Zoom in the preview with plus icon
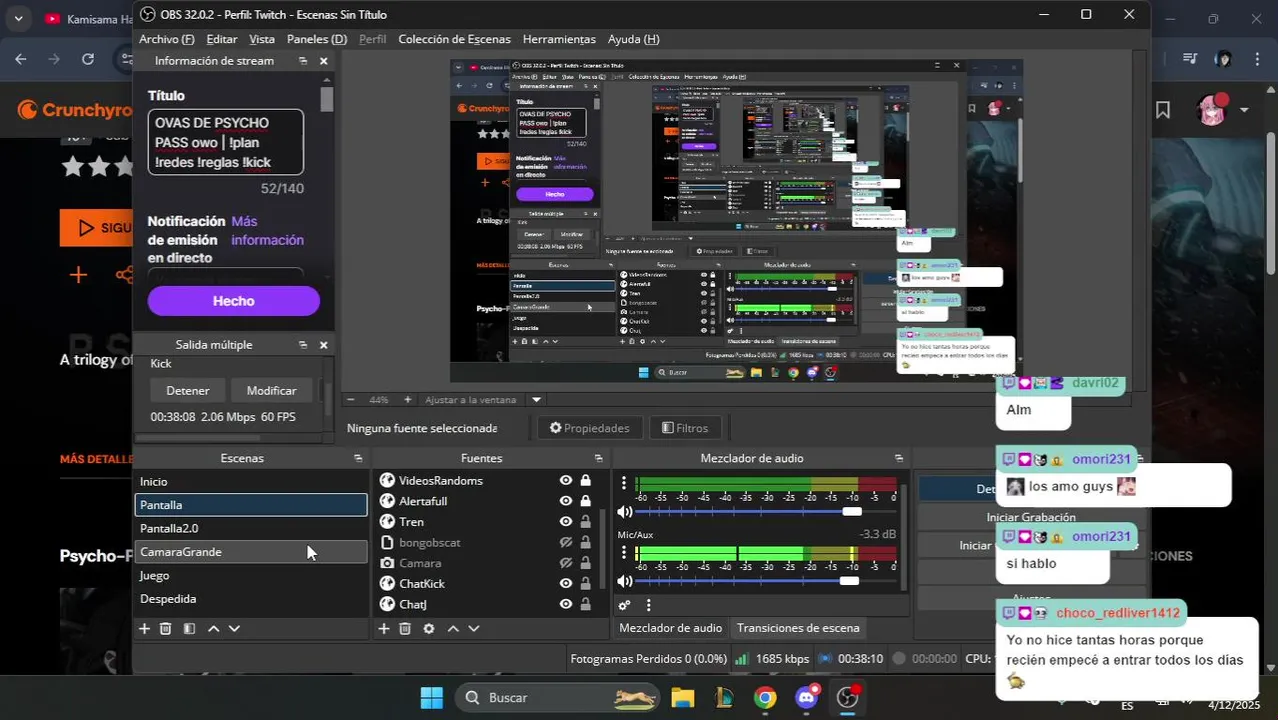 click(x=407, y=399)
